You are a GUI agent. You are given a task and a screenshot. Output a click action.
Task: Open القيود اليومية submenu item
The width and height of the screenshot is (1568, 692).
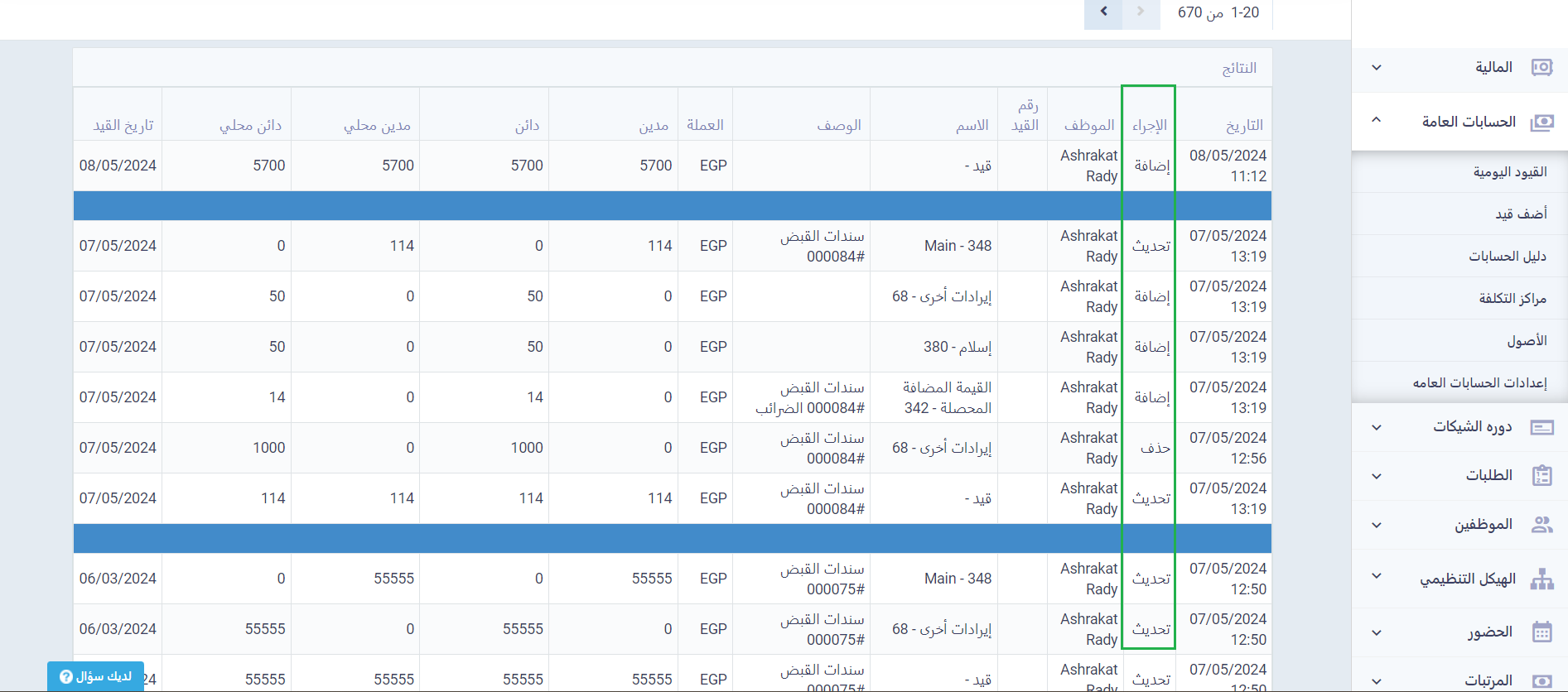click(x=1509, y=172)
